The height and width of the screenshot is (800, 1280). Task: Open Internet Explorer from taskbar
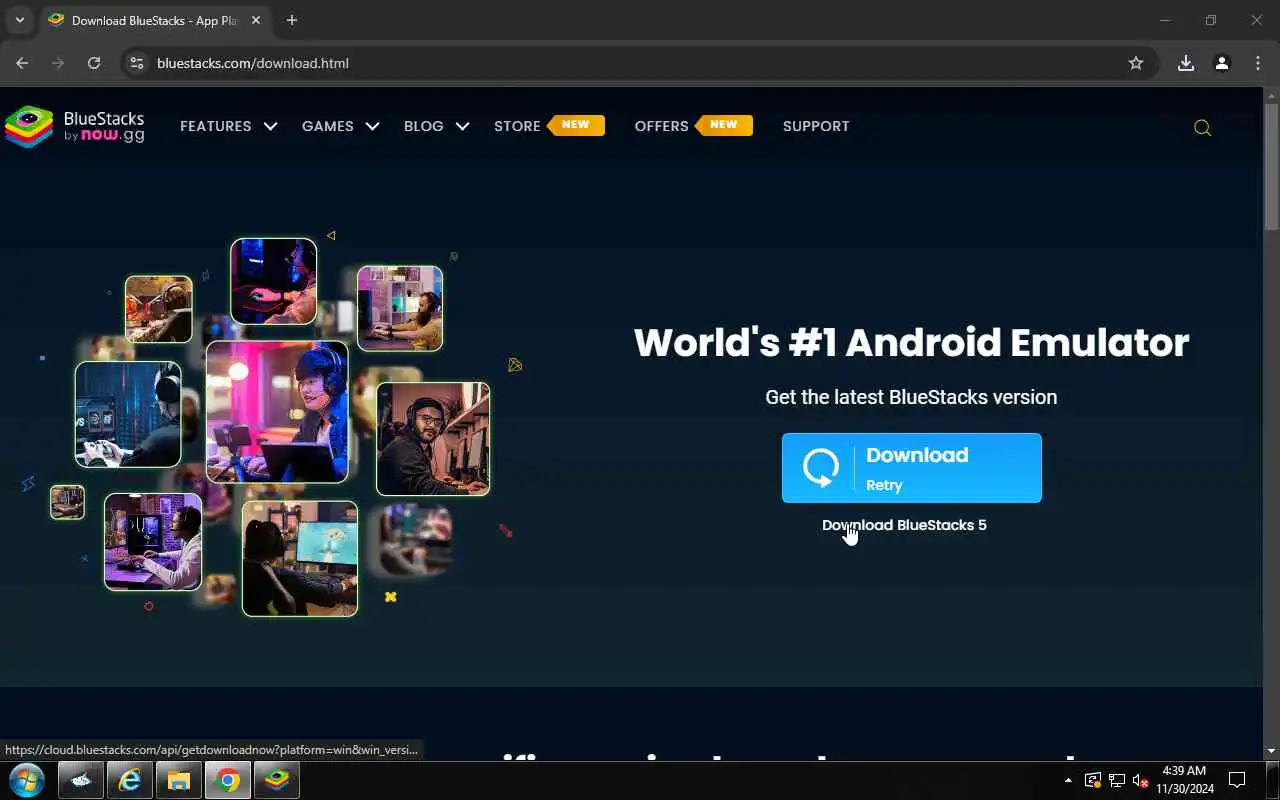(x=129, y=780)
